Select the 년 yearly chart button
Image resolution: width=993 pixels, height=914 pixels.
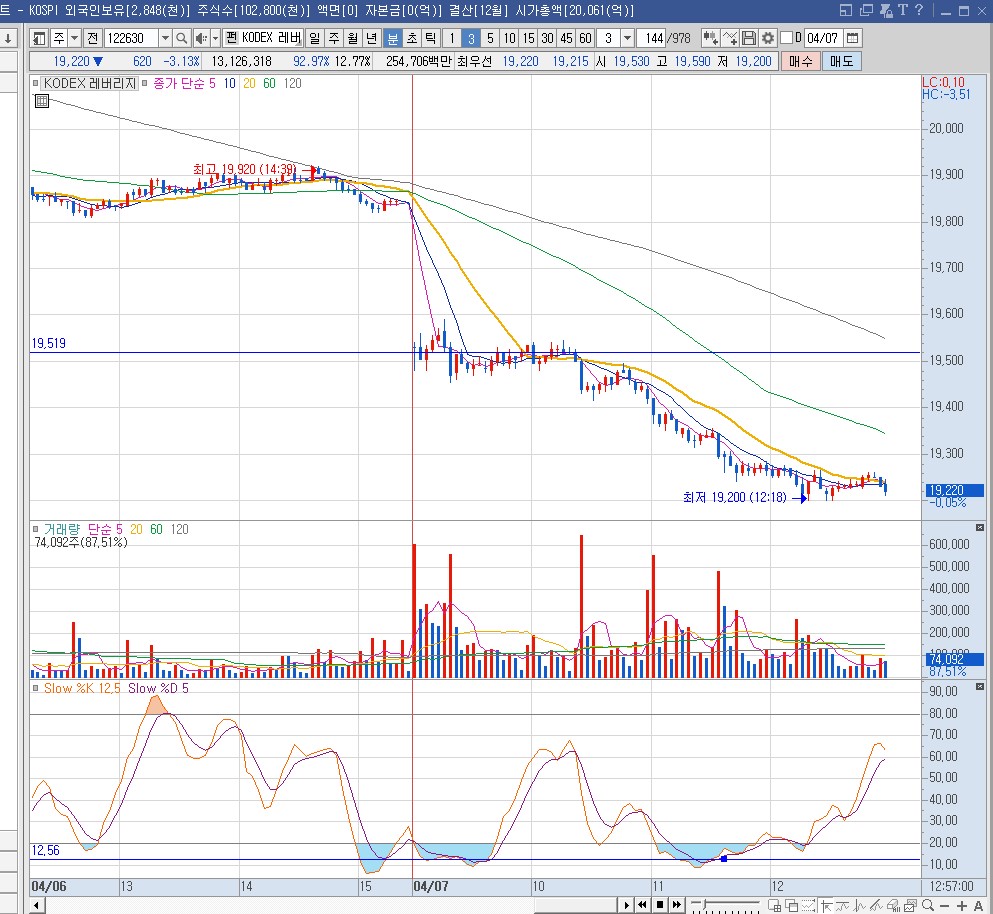point(372,38)
